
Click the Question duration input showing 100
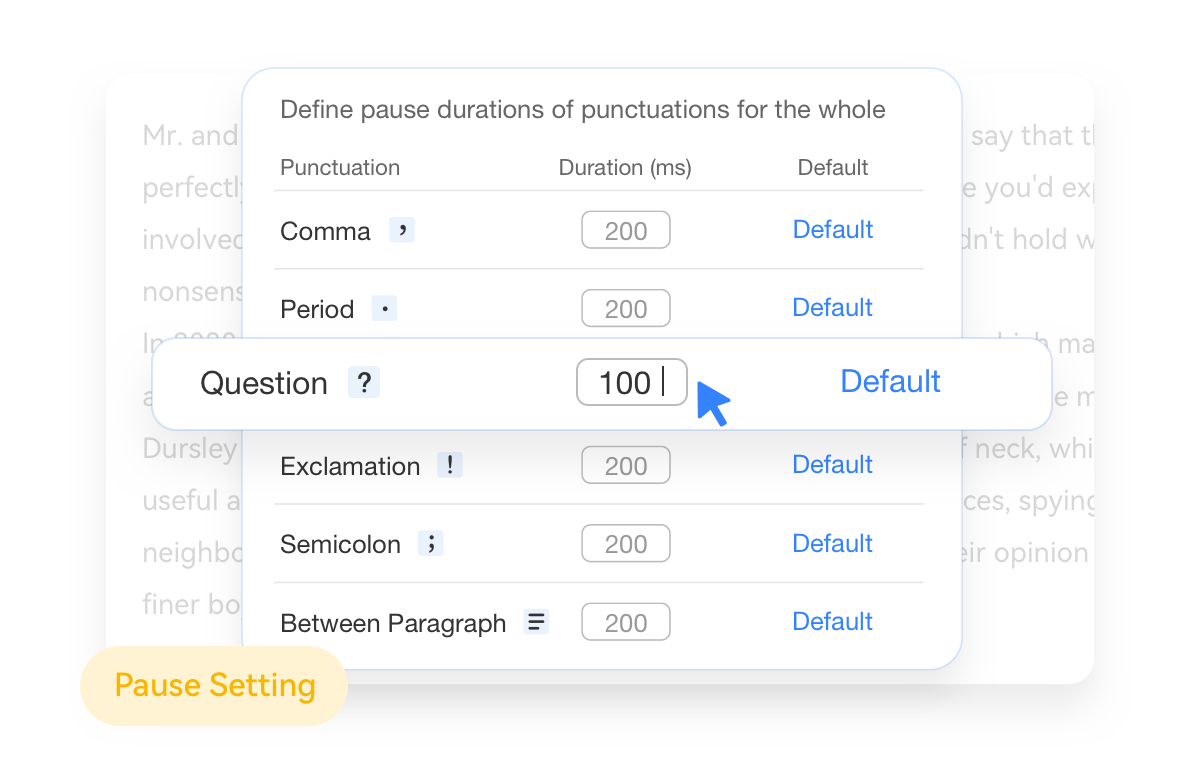point(632,382)
